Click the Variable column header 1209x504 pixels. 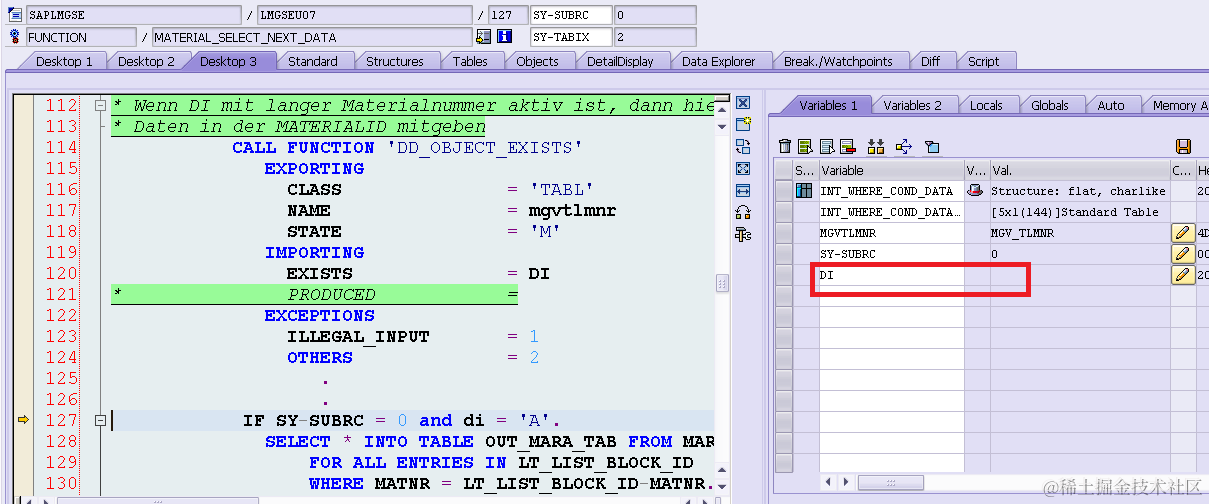[x=892, y=171]
